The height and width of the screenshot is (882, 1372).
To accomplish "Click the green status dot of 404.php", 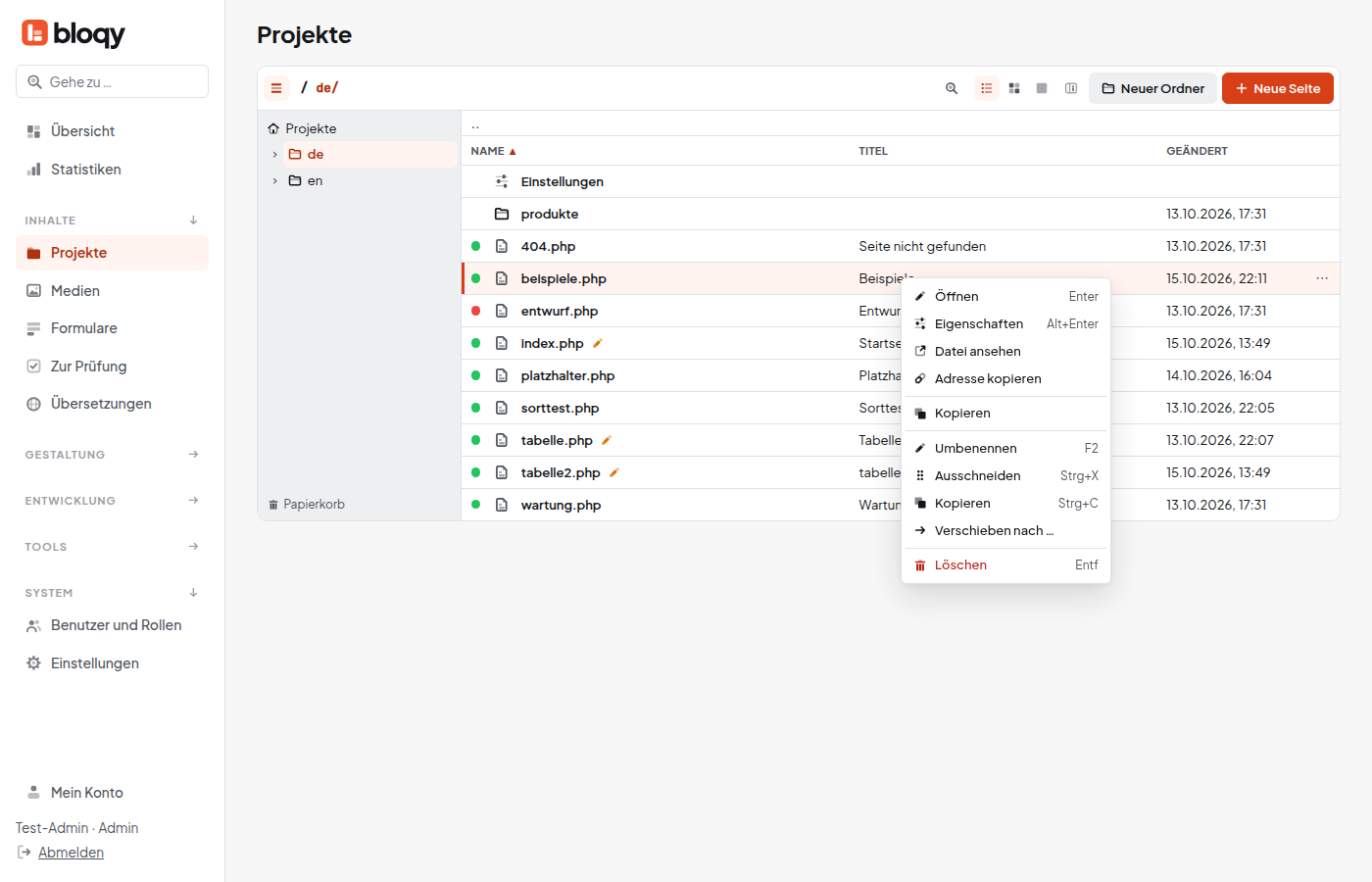I will (x=476, y=246).
